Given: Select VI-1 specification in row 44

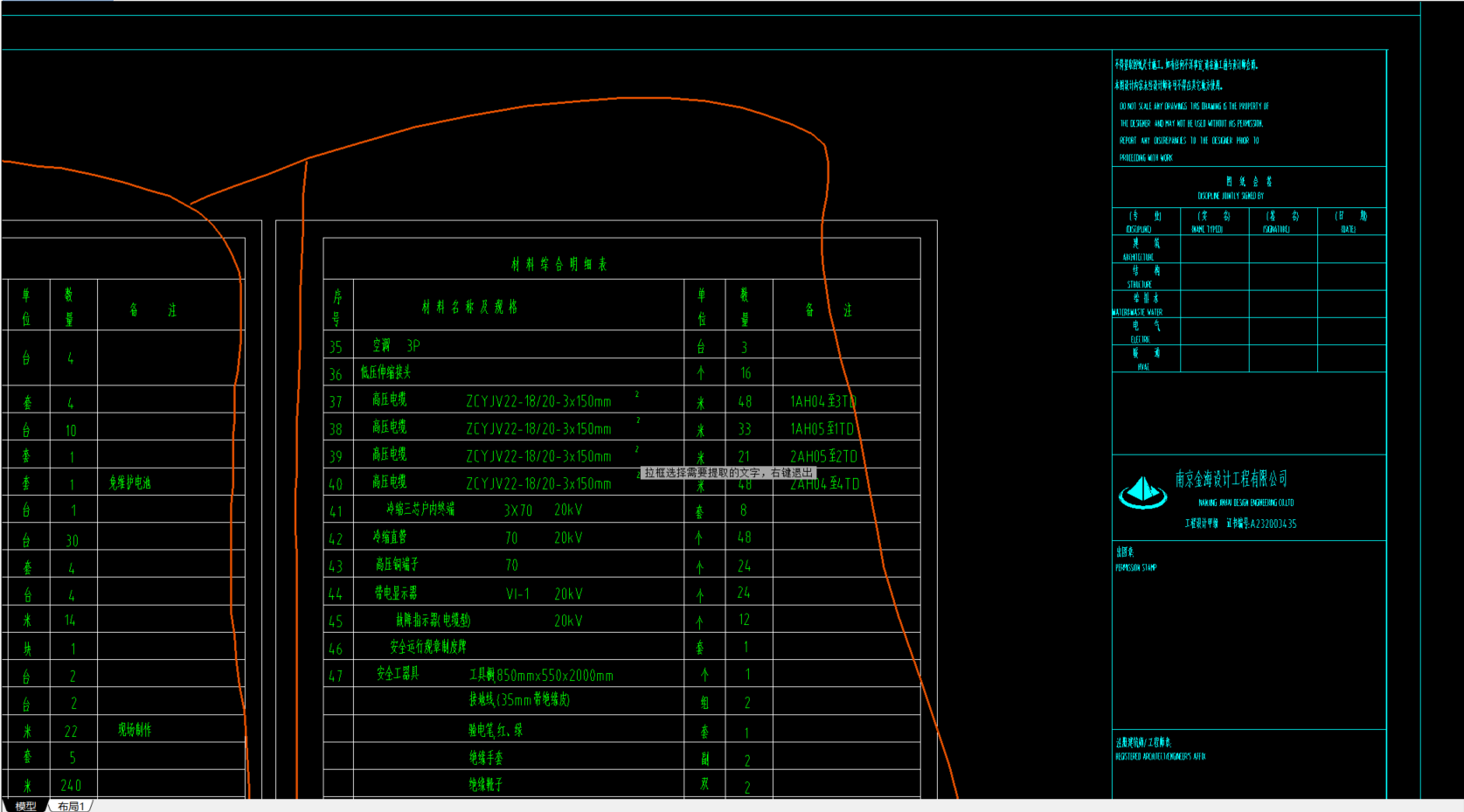Looking at the screenshot, I should (x=517, y=593).
